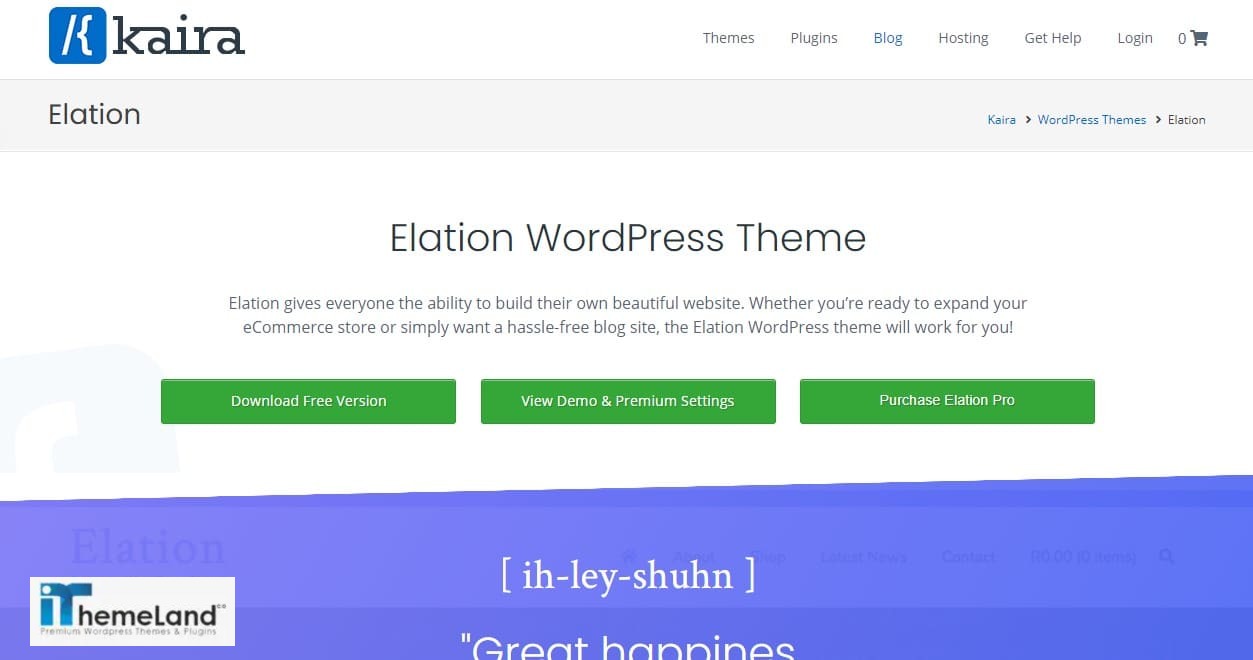Click the Download Free Version button
Image resolution: width=1253 pixels, height=660 pixels.
pos(308,401)
